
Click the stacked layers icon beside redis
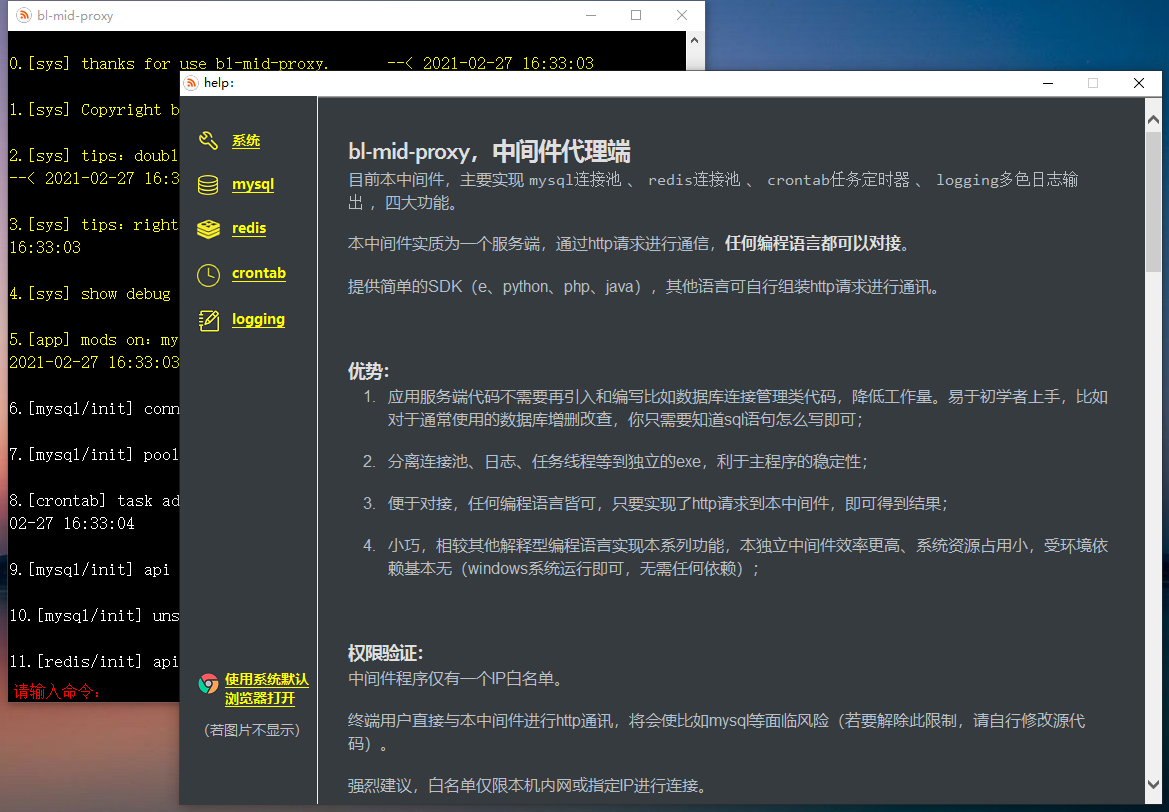point(210,228)
